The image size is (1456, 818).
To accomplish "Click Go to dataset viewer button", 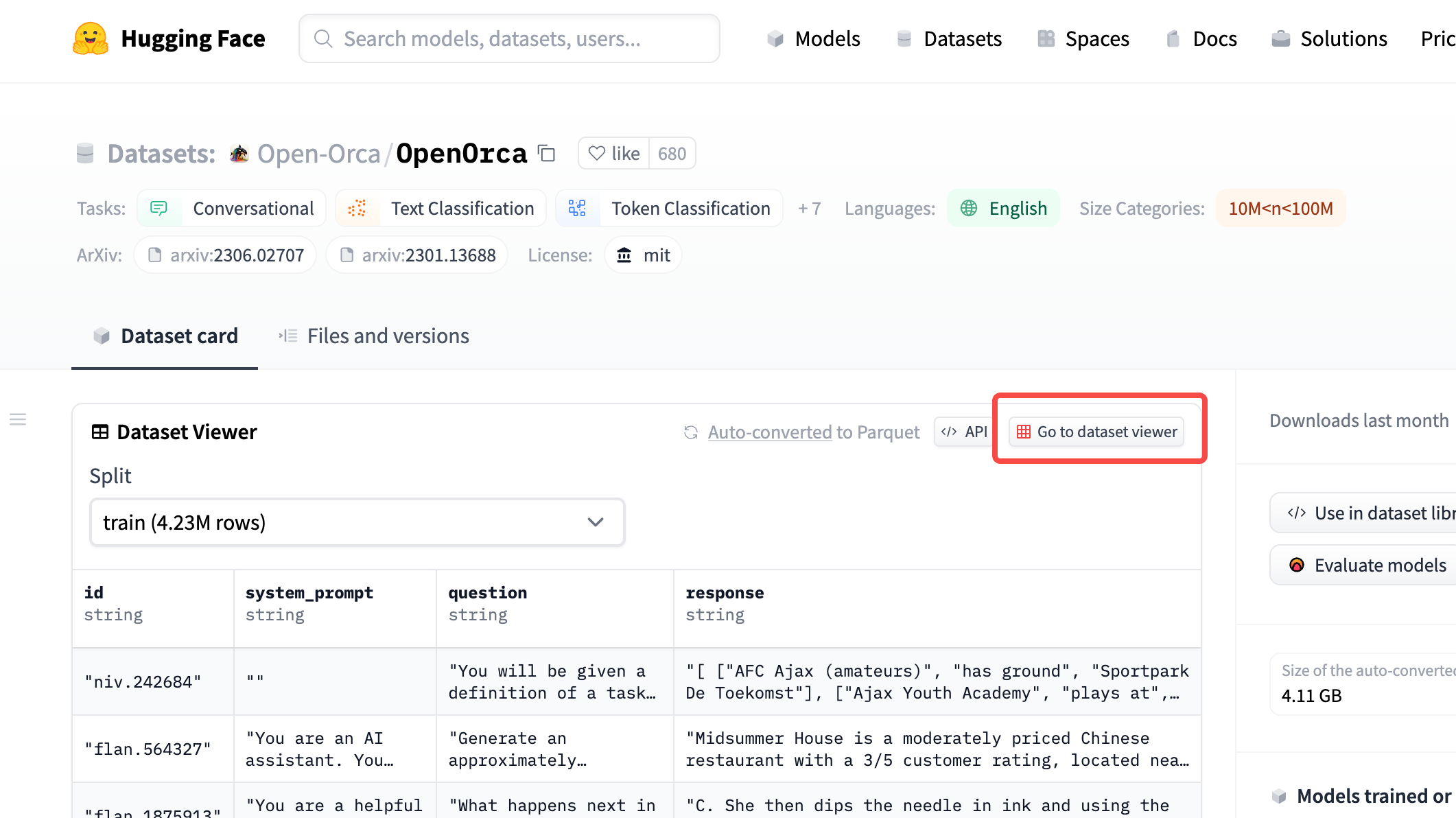I will click(1096, 432).
